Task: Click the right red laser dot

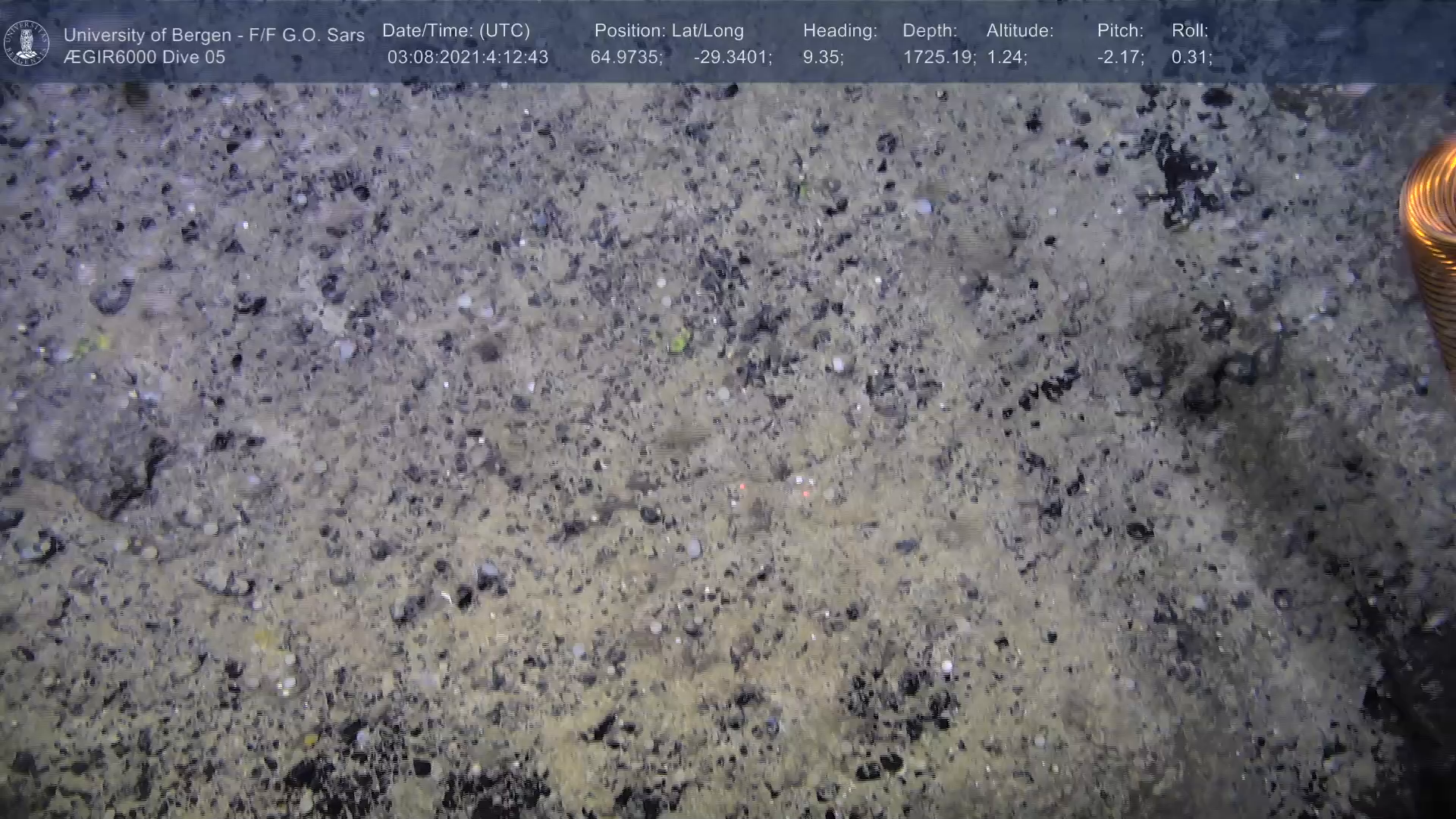Action: (x=805, y=494)
